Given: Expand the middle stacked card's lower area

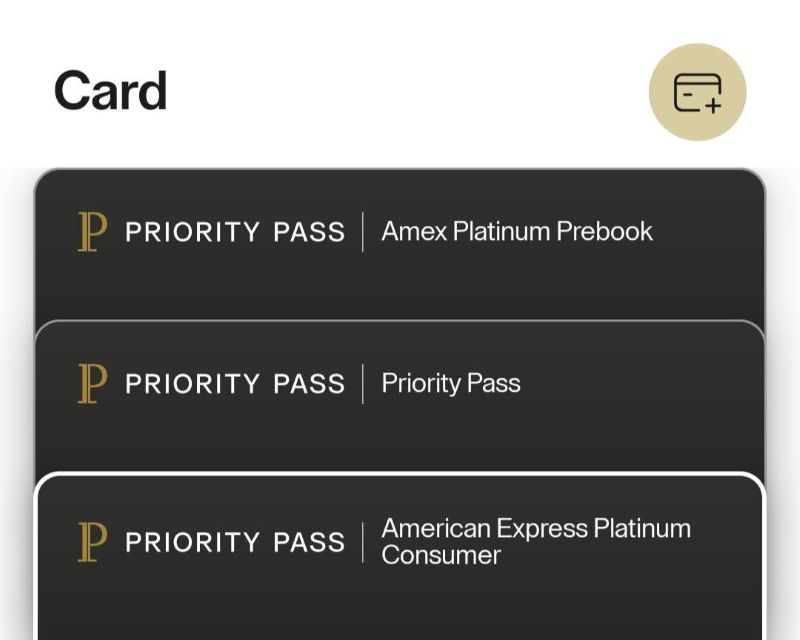Looking at the screenshot, I should tap(399, 440).
